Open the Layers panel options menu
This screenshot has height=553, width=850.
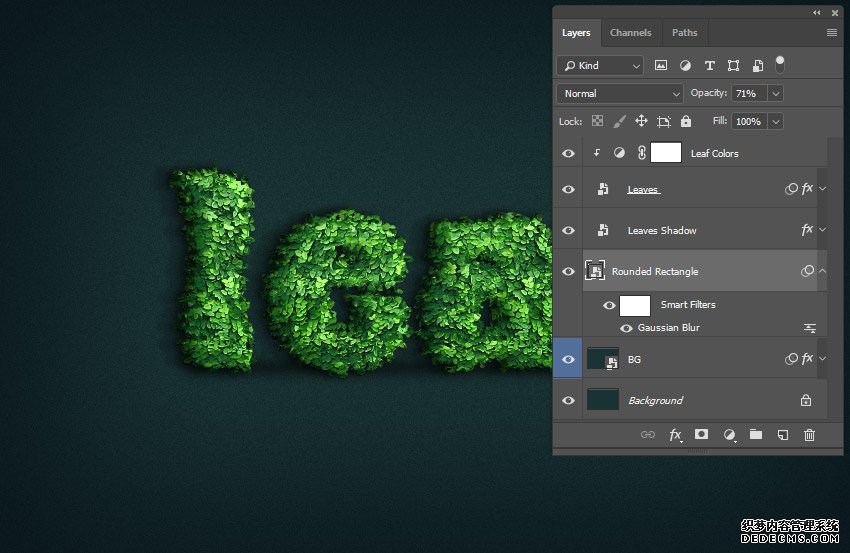click(x=832, y=33)
